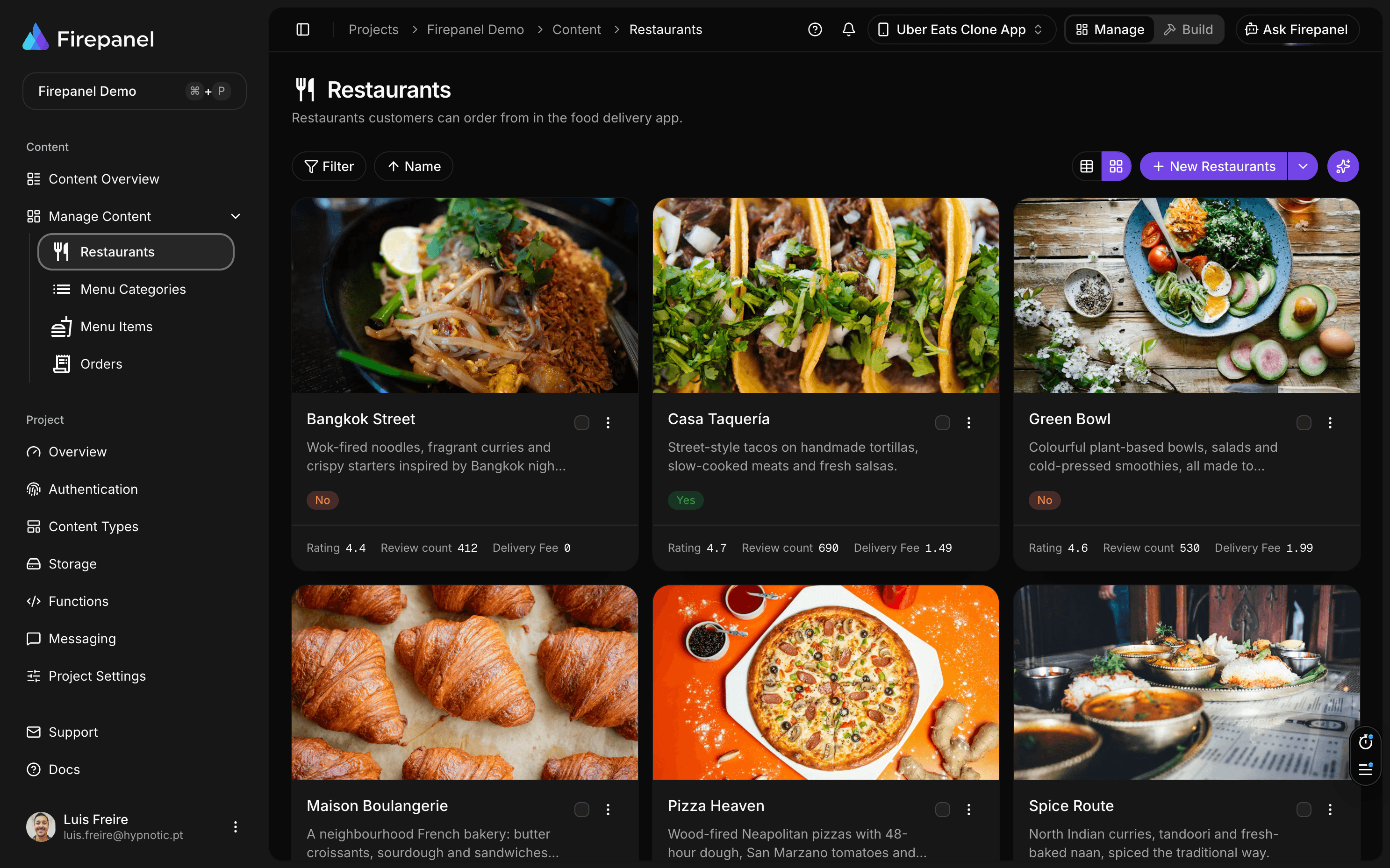Select the Casa Taquería checkbox

[x=943, y=423]
